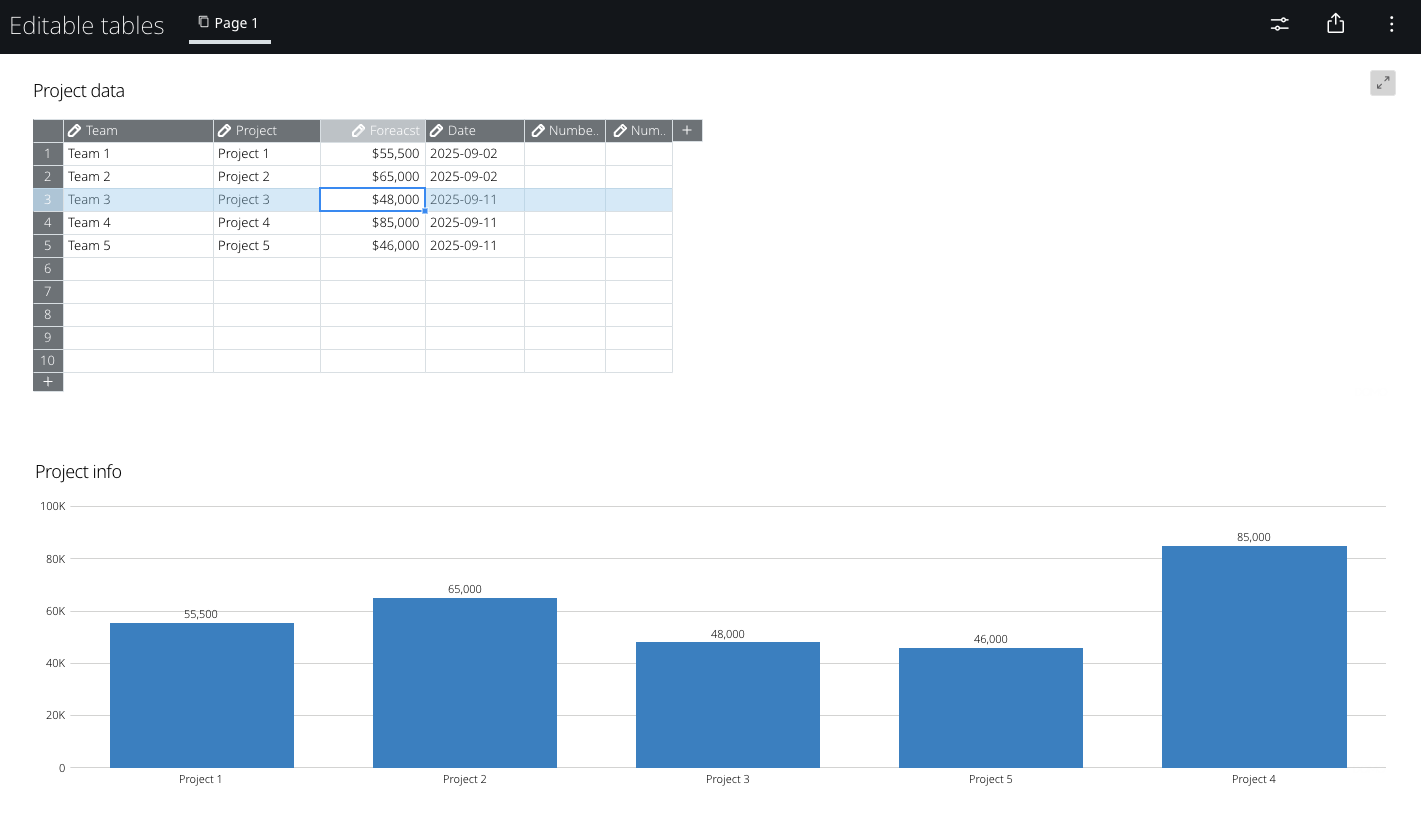
Task: Select row header number 10
Action: [x=48, y=361]
